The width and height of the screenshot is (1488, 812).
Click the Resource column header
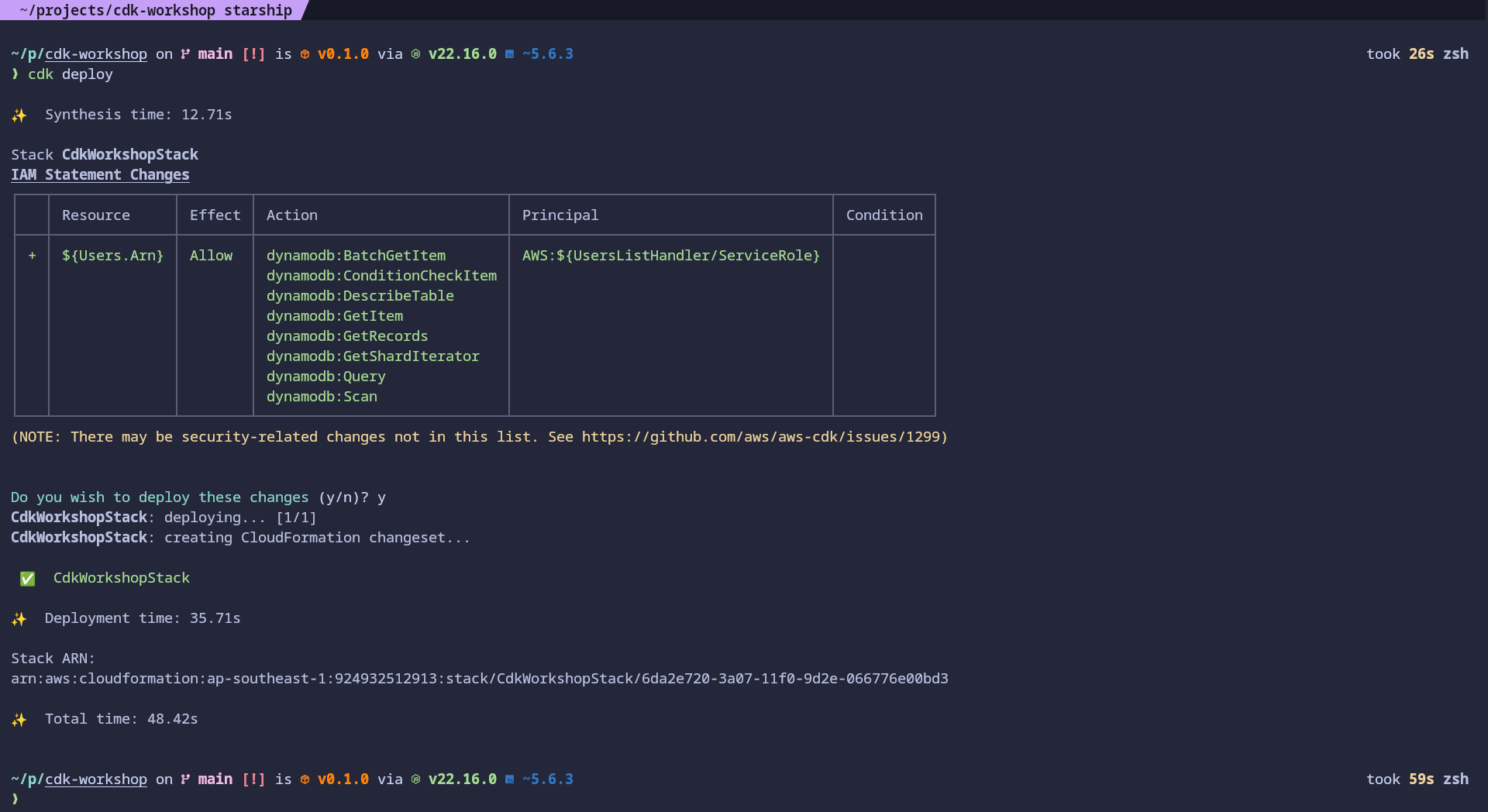pos(96,215)
